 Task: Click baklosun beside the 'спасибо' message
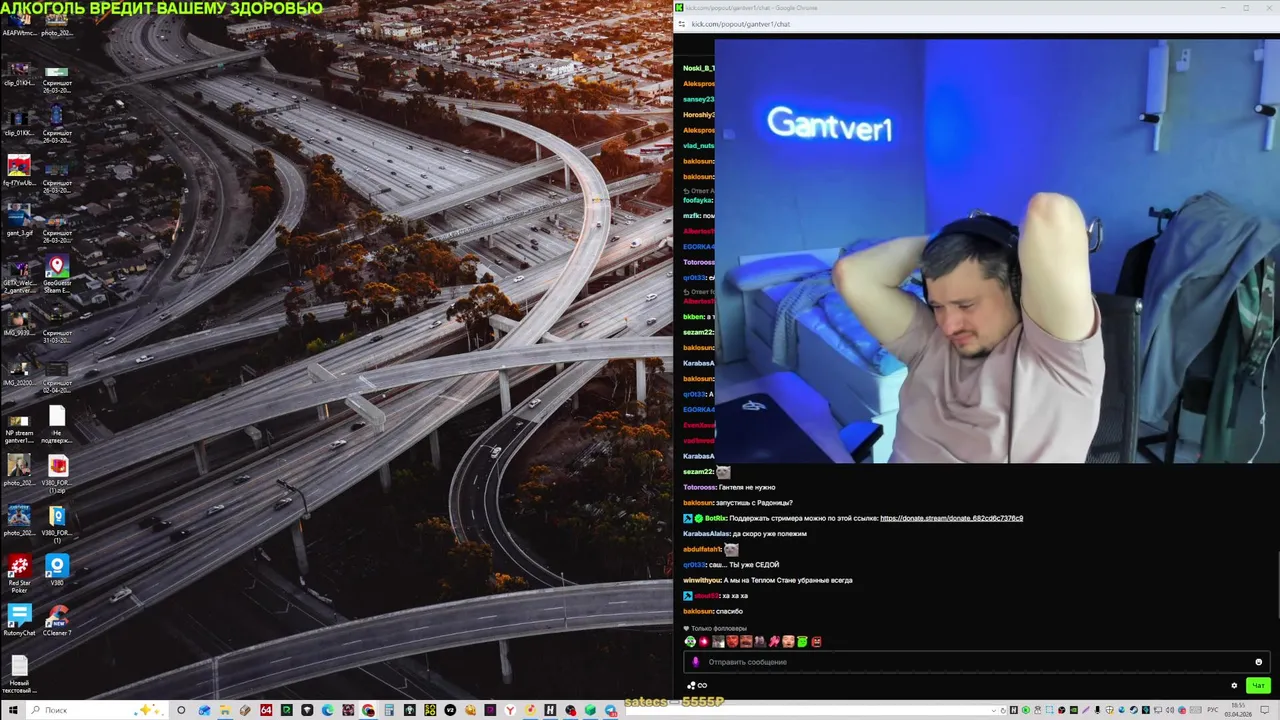coord(699,611)
